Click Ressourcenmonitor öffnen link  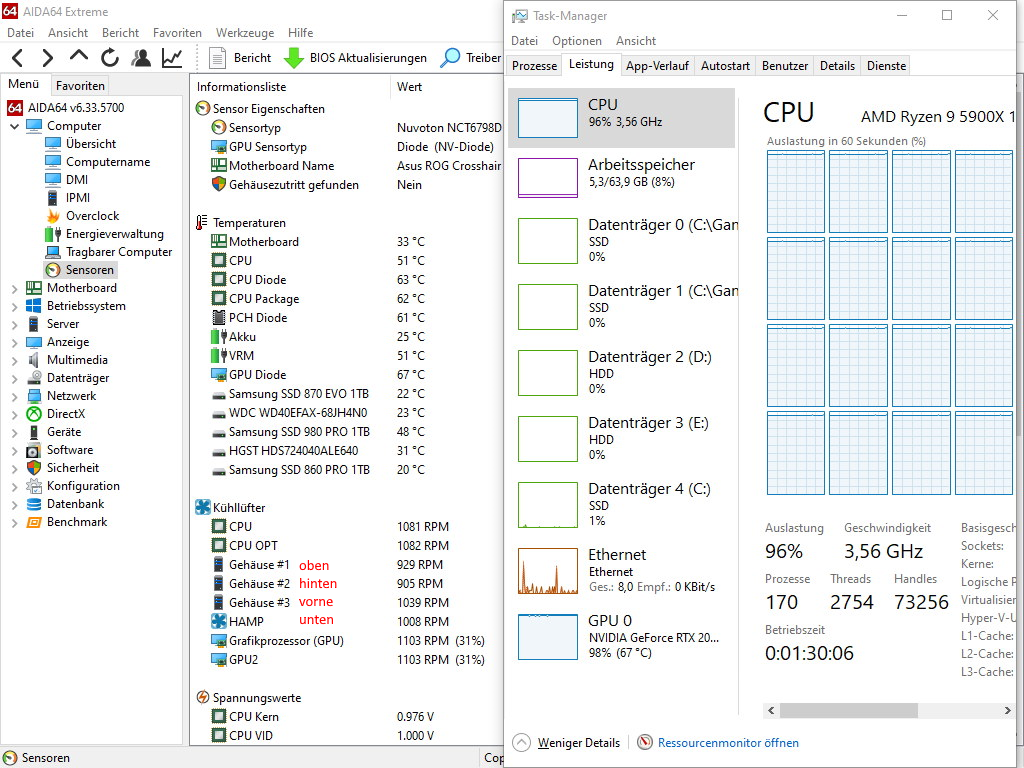(728, 743)
